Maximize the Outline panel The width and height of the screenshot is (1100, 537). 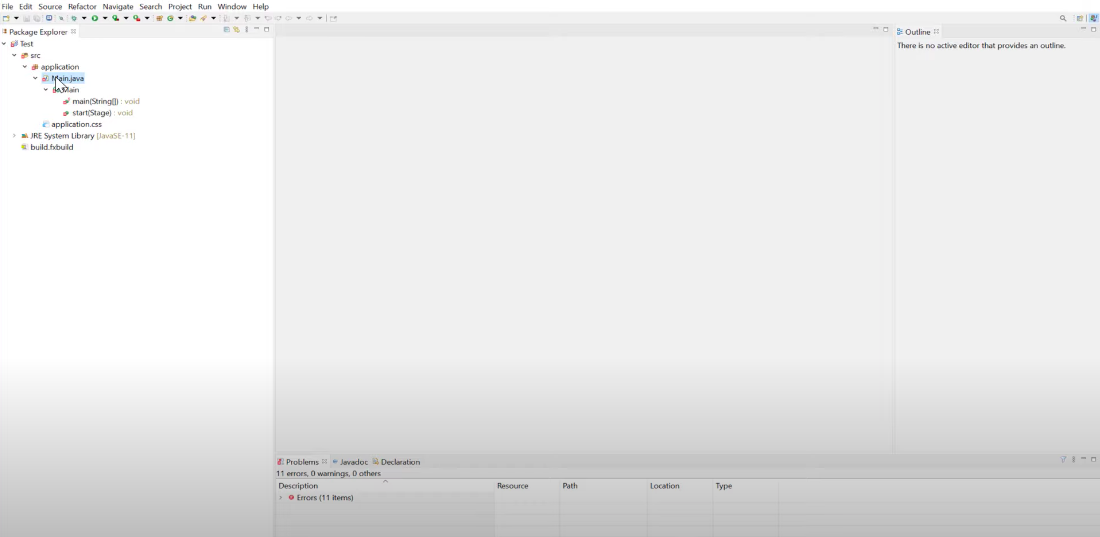pyautogui.click(x=1093, y=29)
